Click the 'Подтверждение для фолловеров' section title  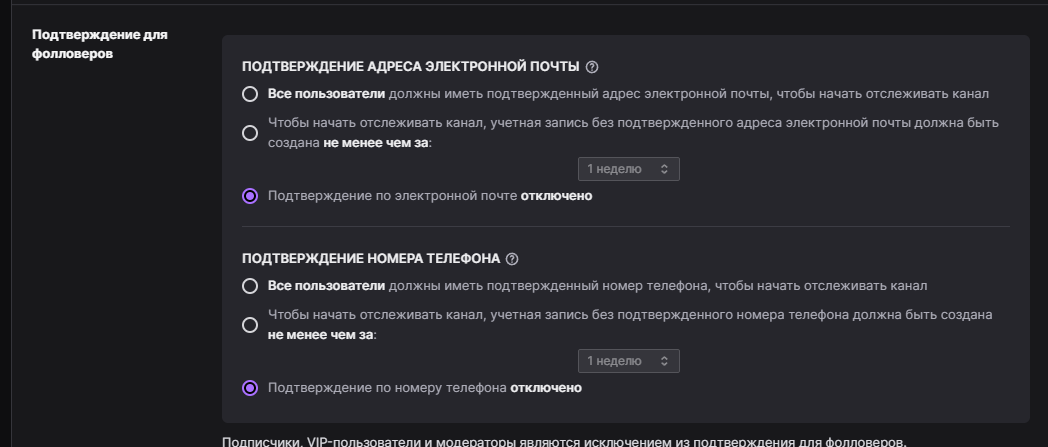tap(100, 44)
